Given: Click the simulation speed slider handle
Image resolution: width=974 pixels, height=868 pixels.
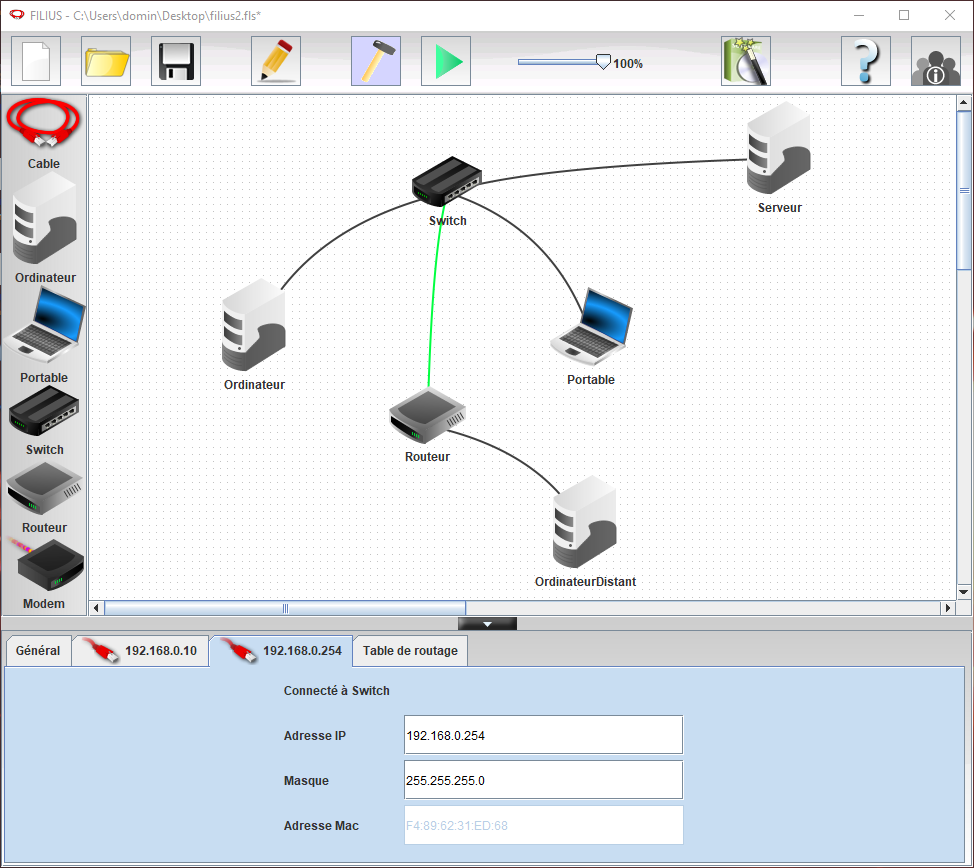Looking at the screenshot, I should point(603,61).
